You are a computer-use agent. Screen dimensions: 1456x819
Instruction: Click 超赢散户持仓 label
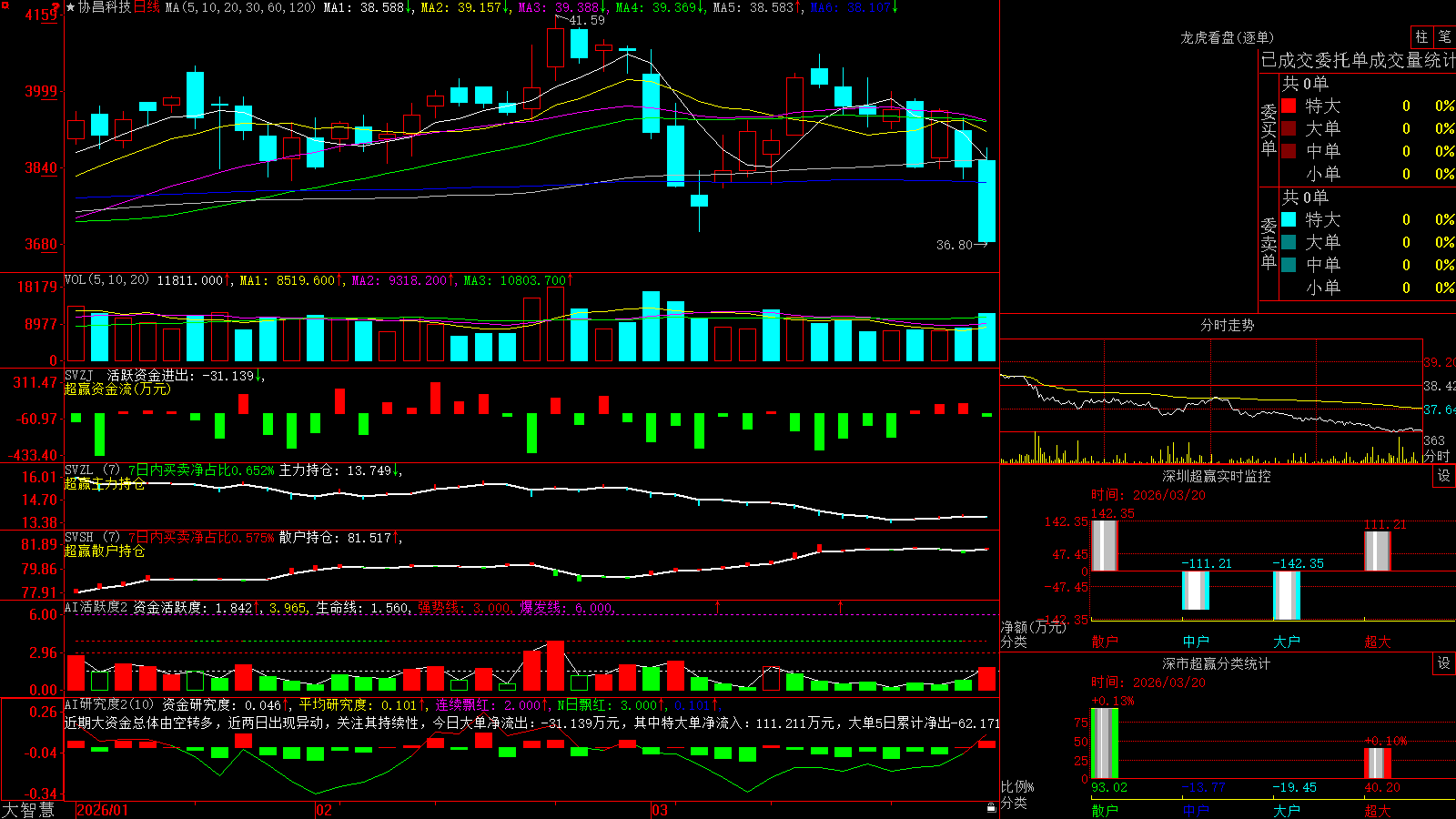[105, 551]
